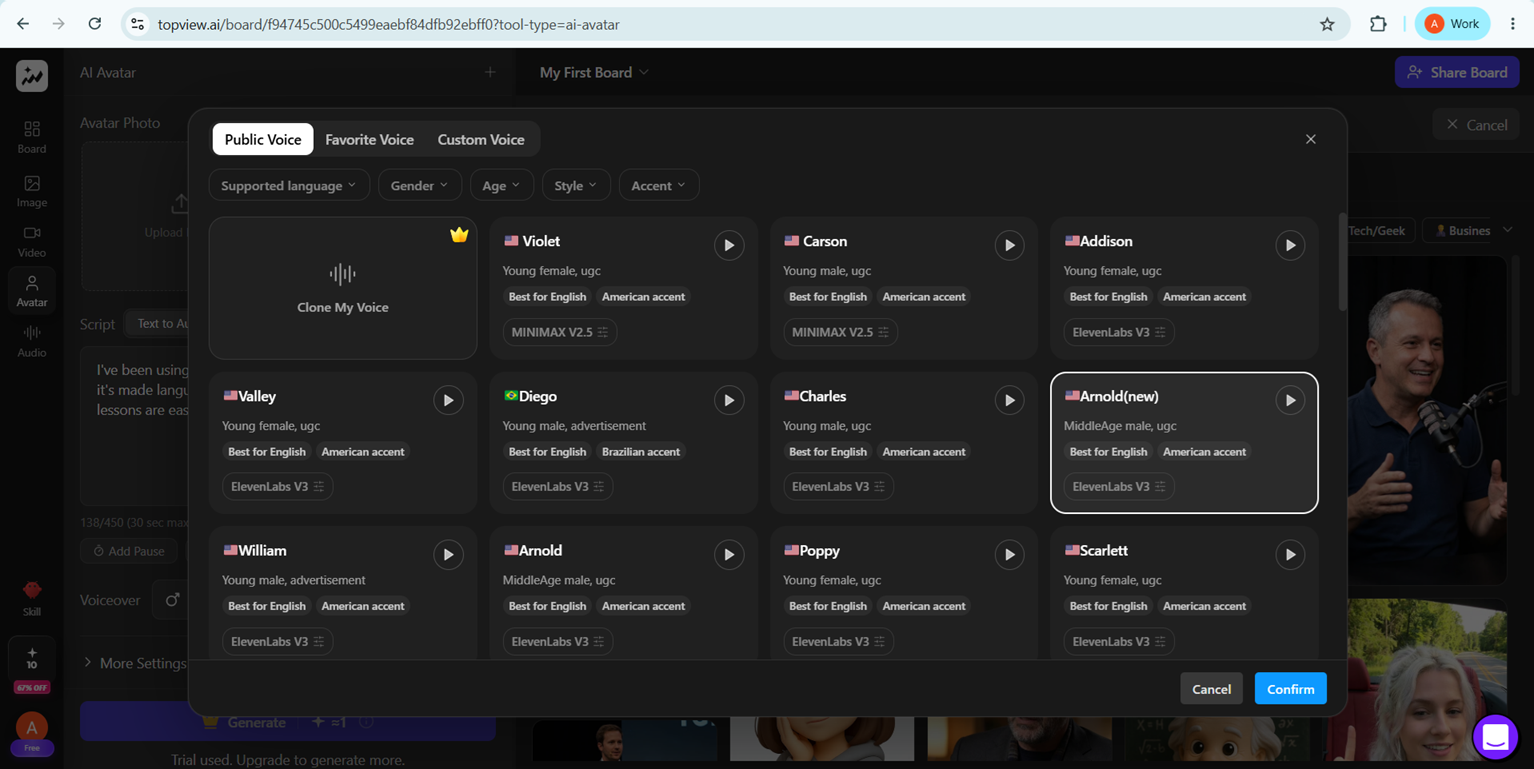Open the Supported language filter dropdown
Image resolution: width=1534 pixels, height=769 pixels.
(289, 185)
